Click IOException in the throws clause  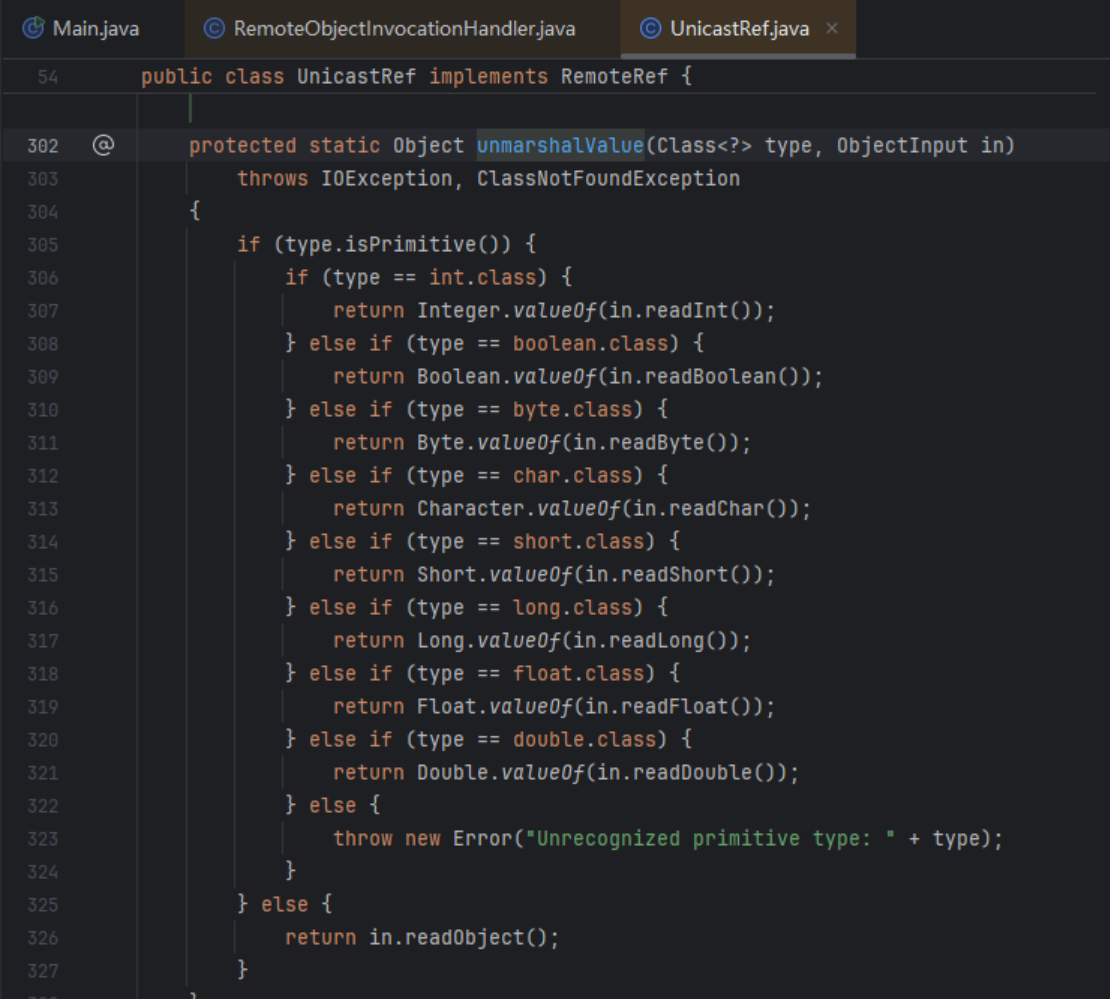pos(387,179)
